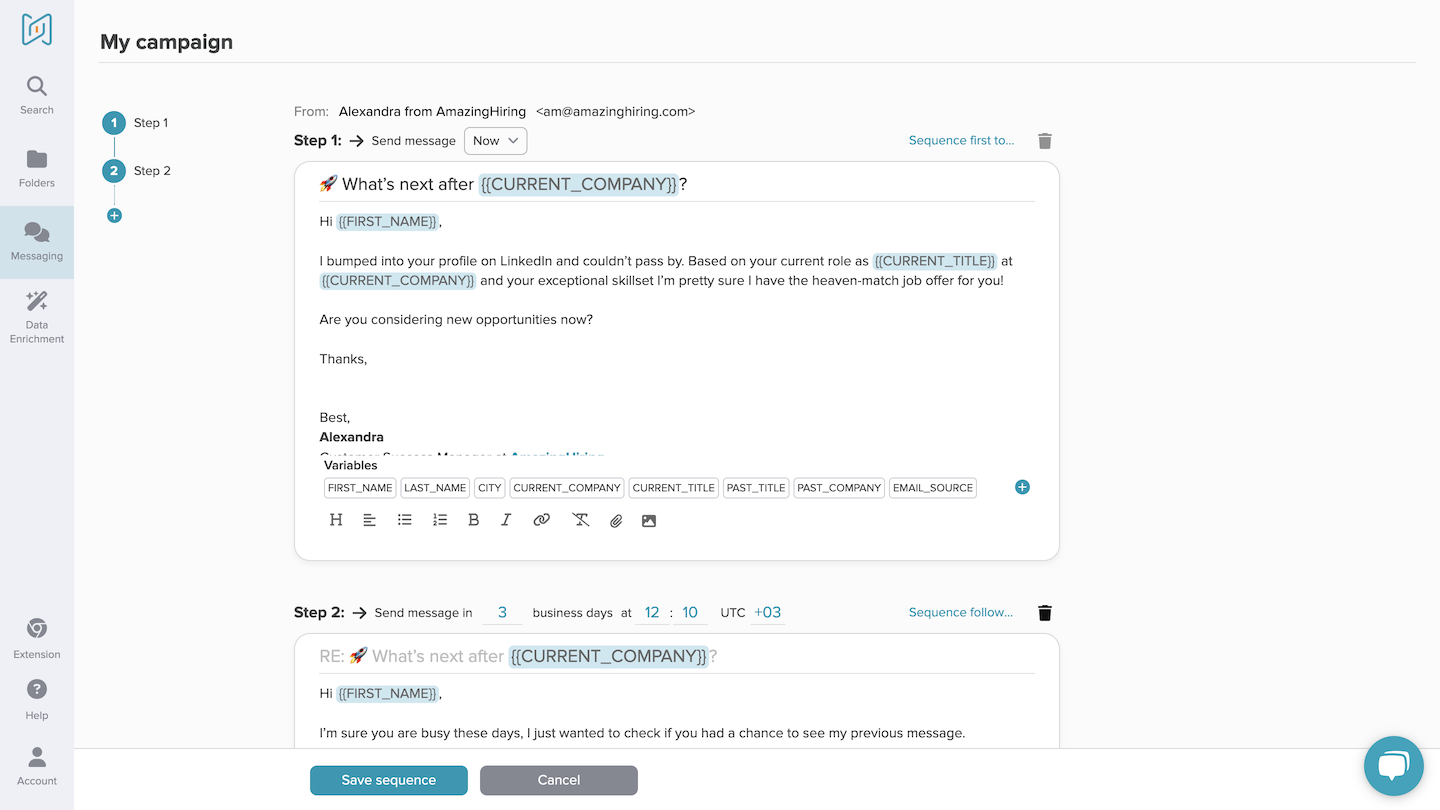This screenshot has height=810, width=1440.
Task: Open the Now send-time dropdown
Action: (495, 141)
